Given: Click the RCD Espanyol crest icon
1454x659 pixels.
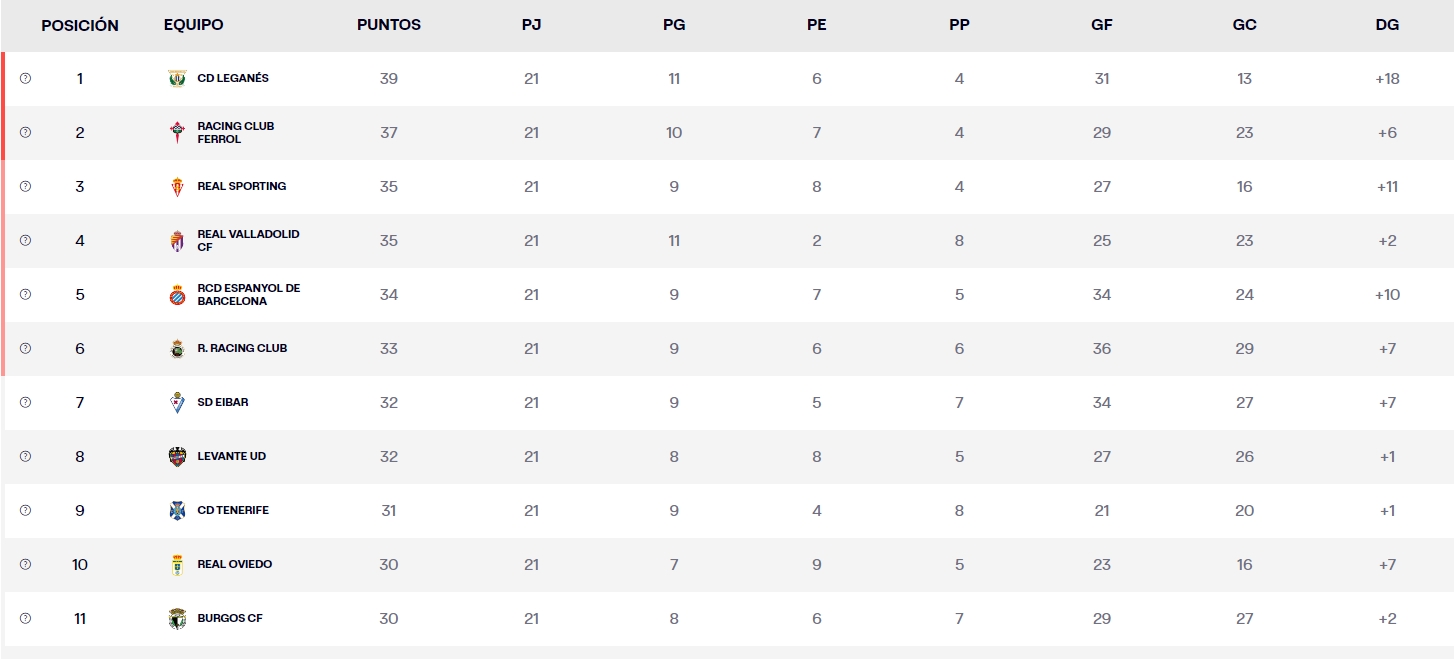Looking at the screenshot, I should 177,295.
